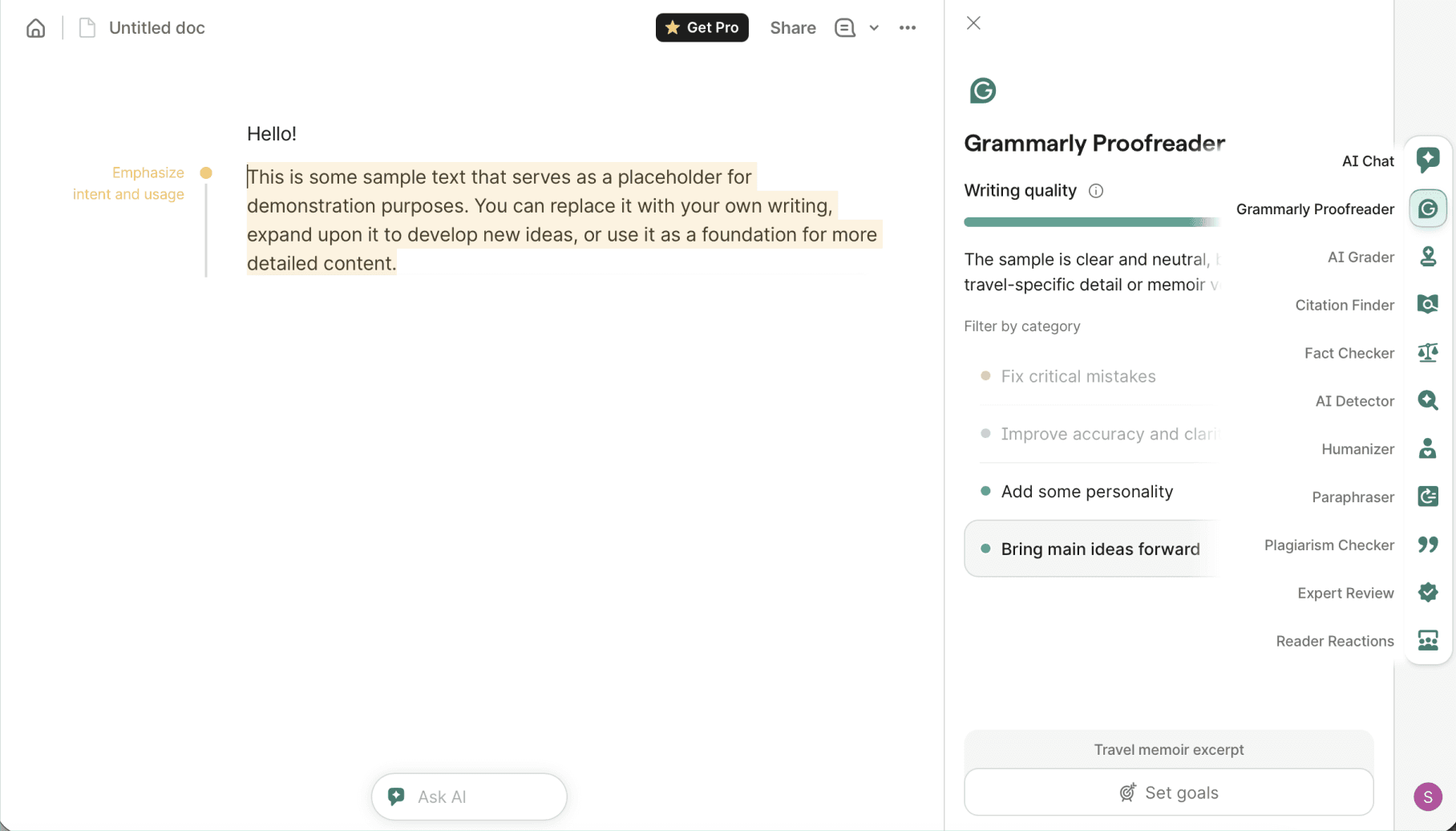Viewport: 1456px width, 831px height.
Task: Open Plagiarism Checker quotes icon
Action: pyautogui.click(x=1428, y=545)
